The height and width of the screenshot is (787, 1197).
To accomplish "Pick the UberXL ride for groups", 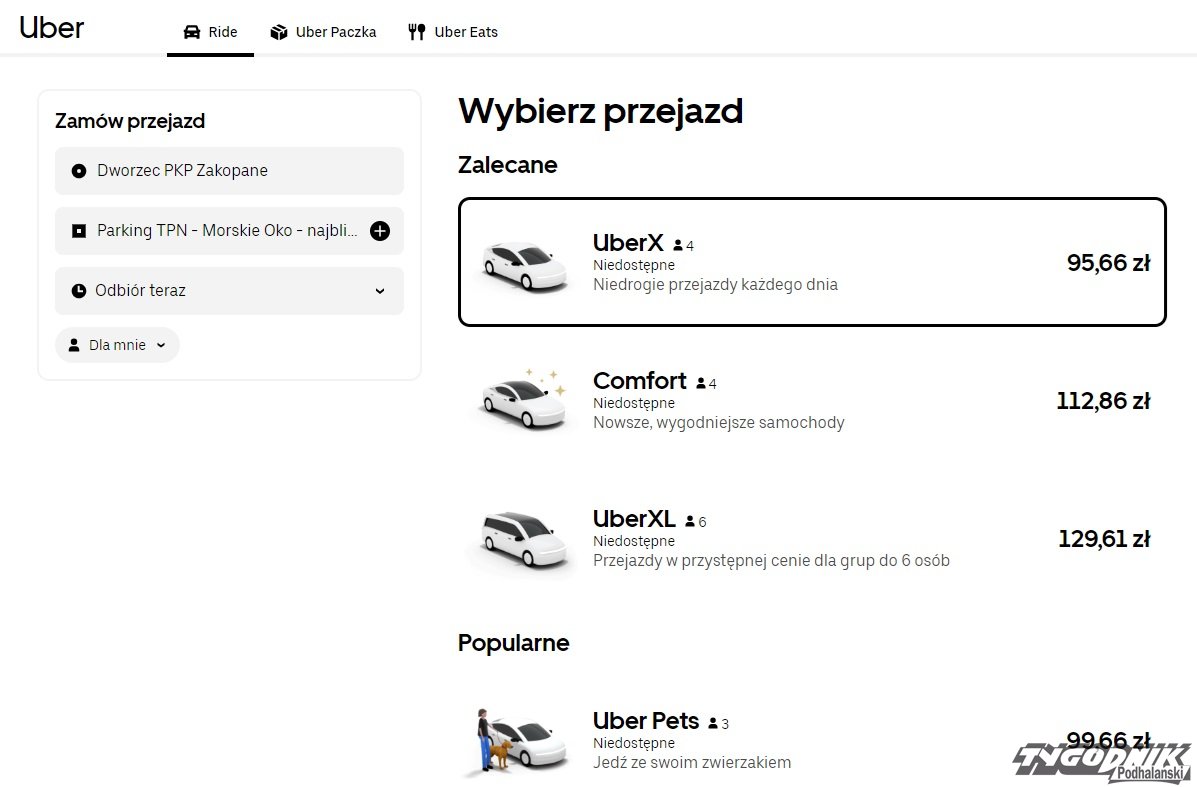I will (812, 539).
